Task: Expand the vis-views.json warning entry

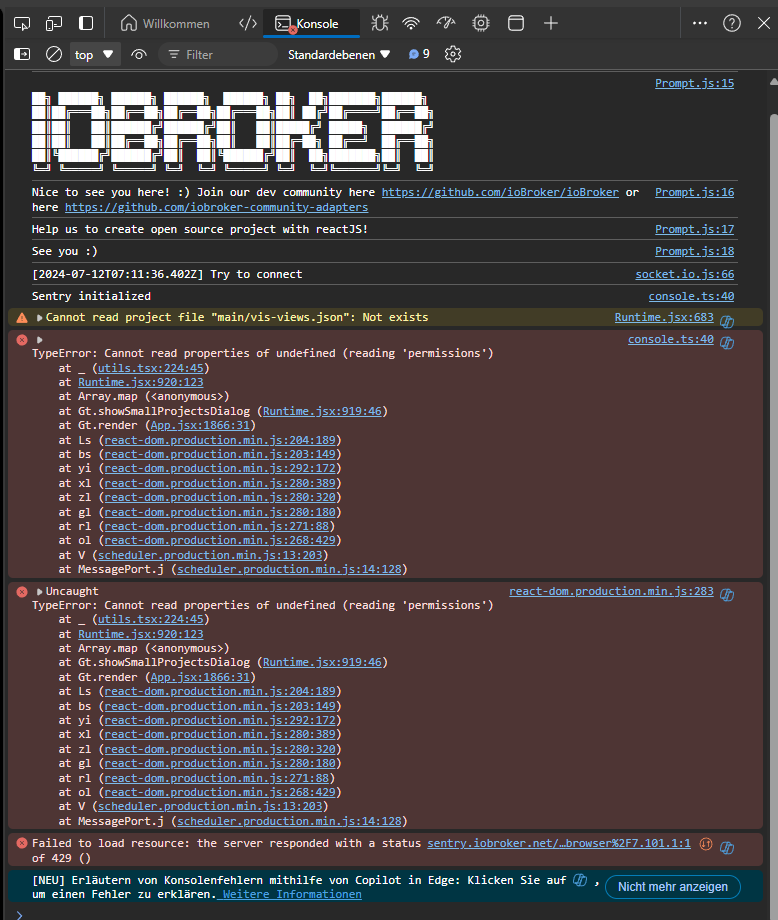Action: tap(39, 318)
